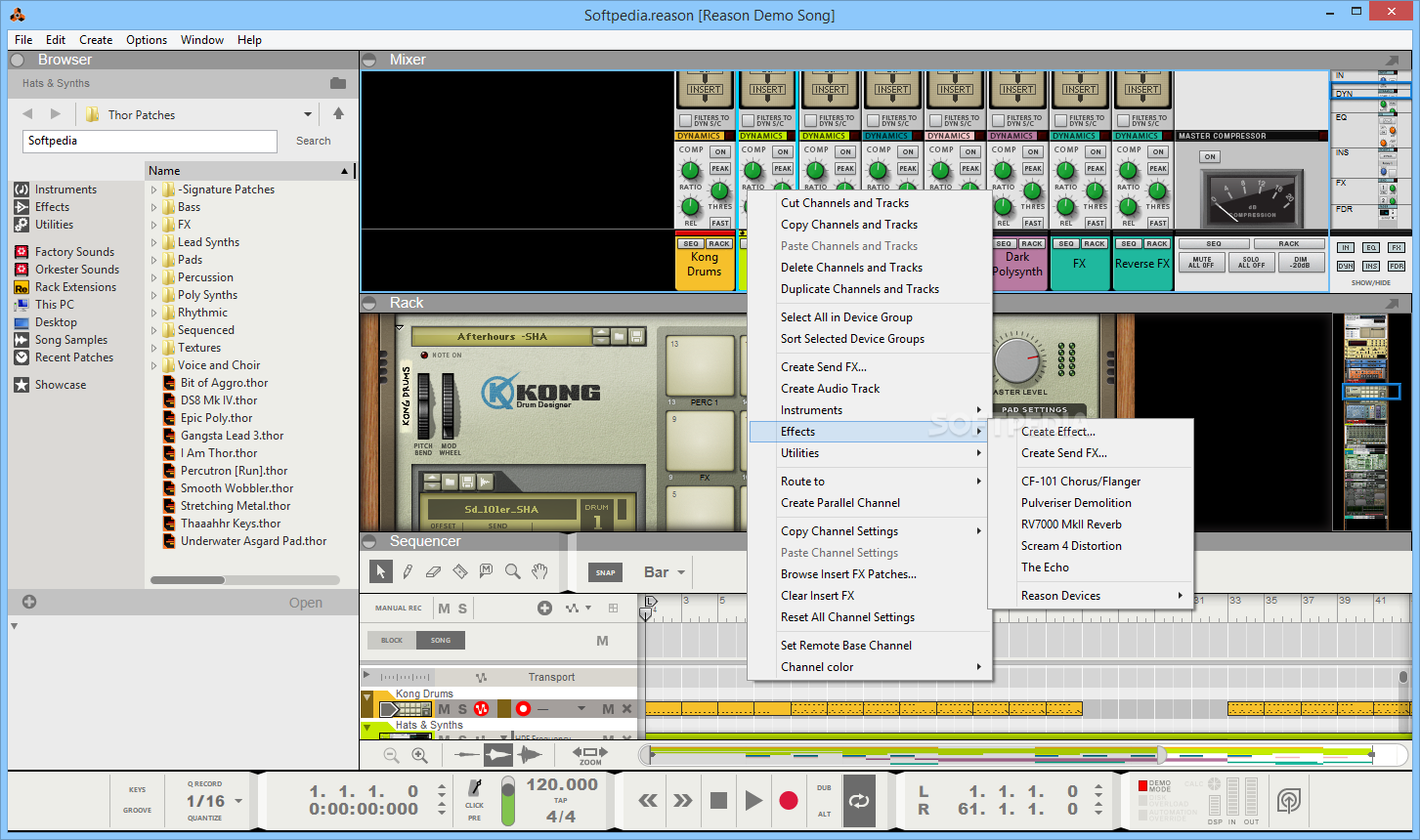Toggle the Loop button in transport
Viewport: 1420px width, 840px height.
(859, 801)
